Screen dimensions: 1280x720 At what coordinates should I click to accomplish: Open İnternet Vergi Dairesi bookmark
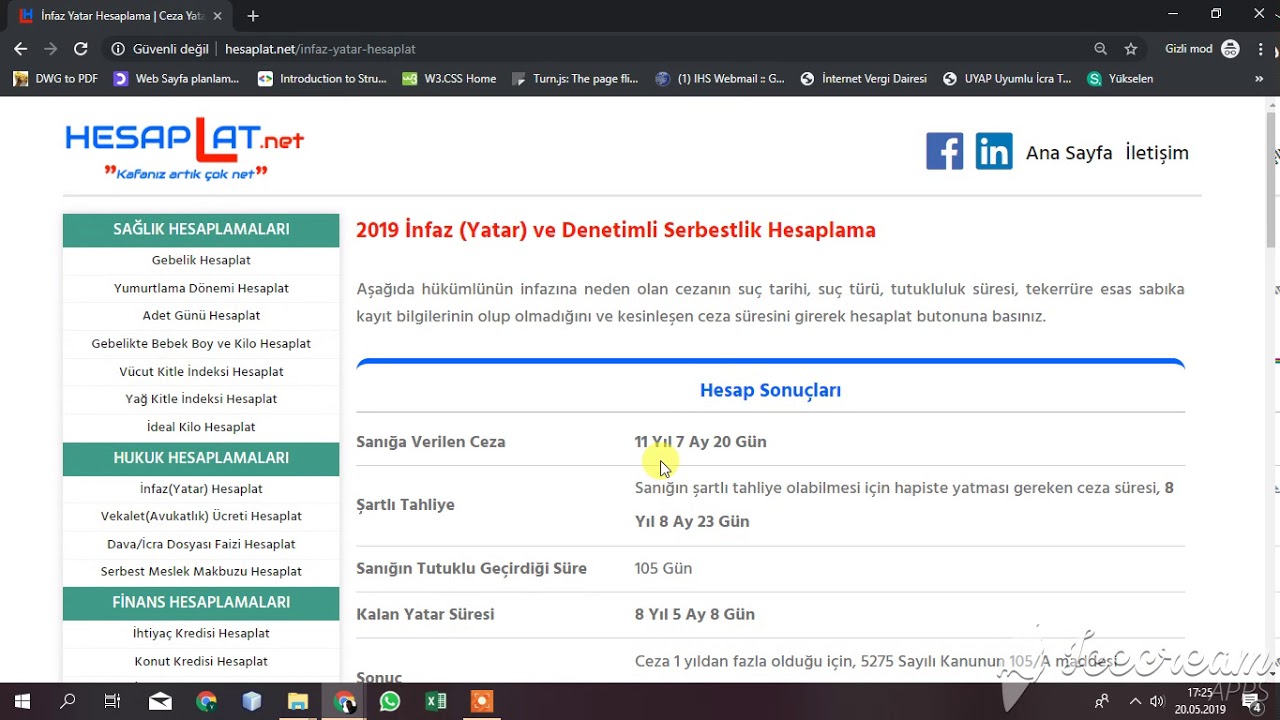pyautogui.click(x=864, y=79)
